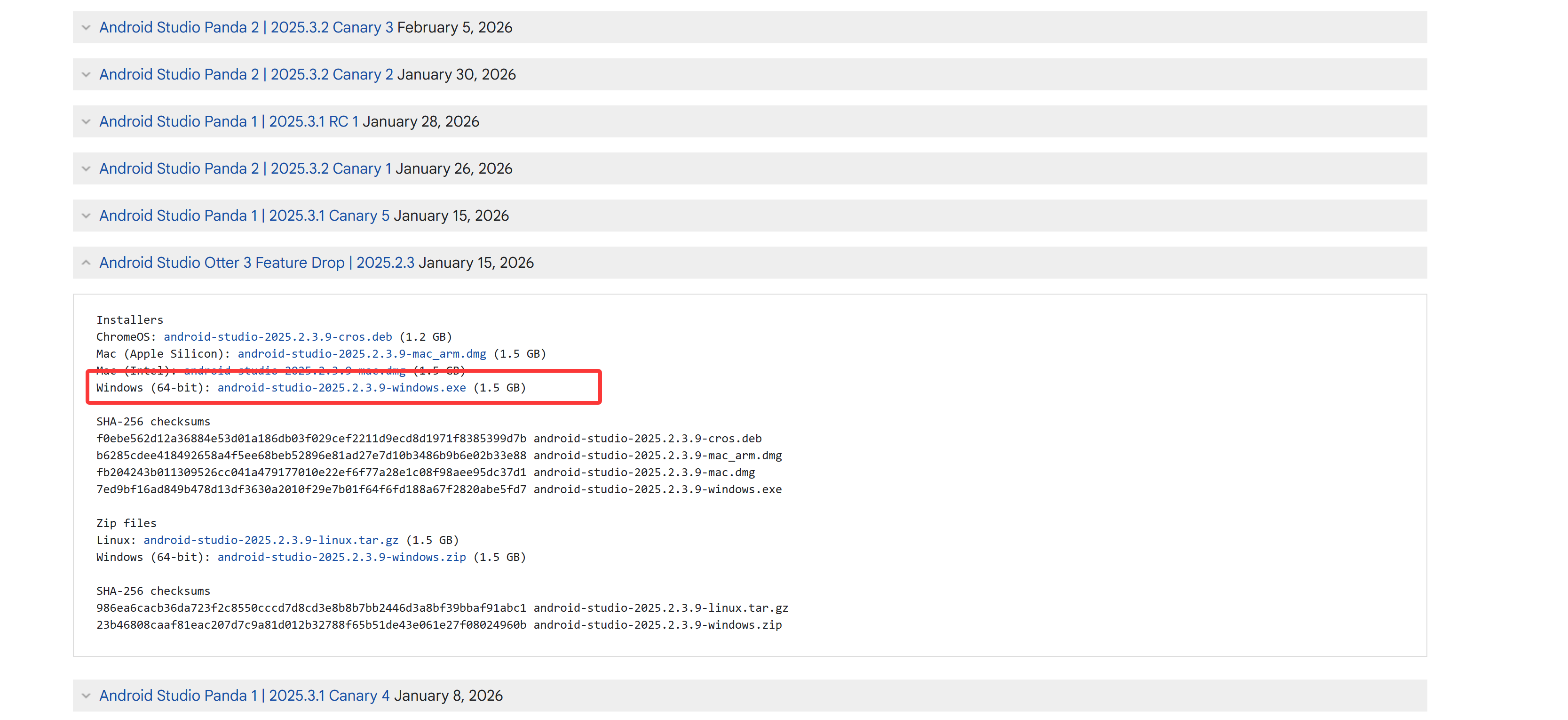
Task: Click the date January 26, 2026
Action: click(x=454, y=169)
